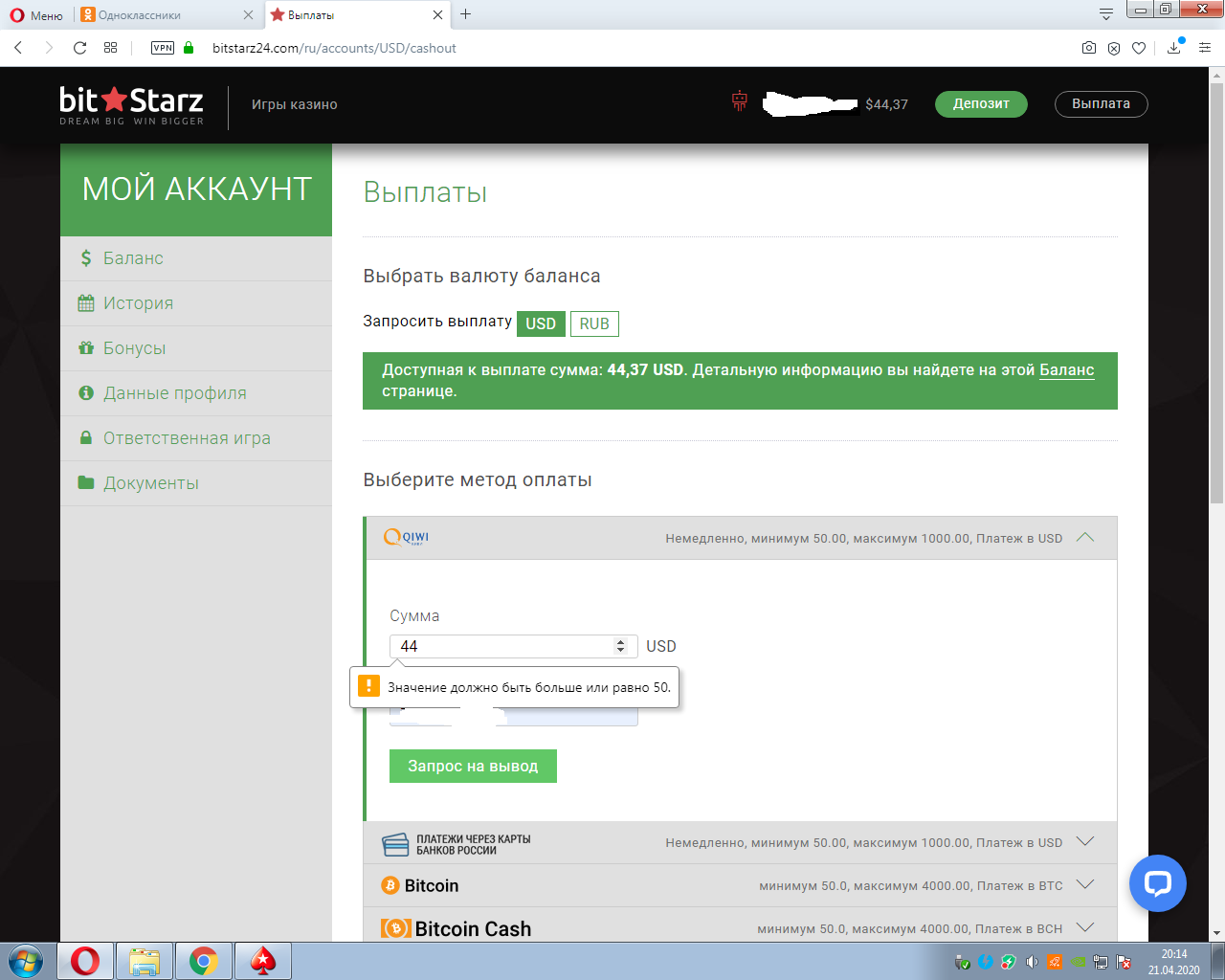Collapse the QIWI payment method
Image resolution: width=1225 pixels, height=980 pixels.
pyautogui.click(x=1084, y=538)
